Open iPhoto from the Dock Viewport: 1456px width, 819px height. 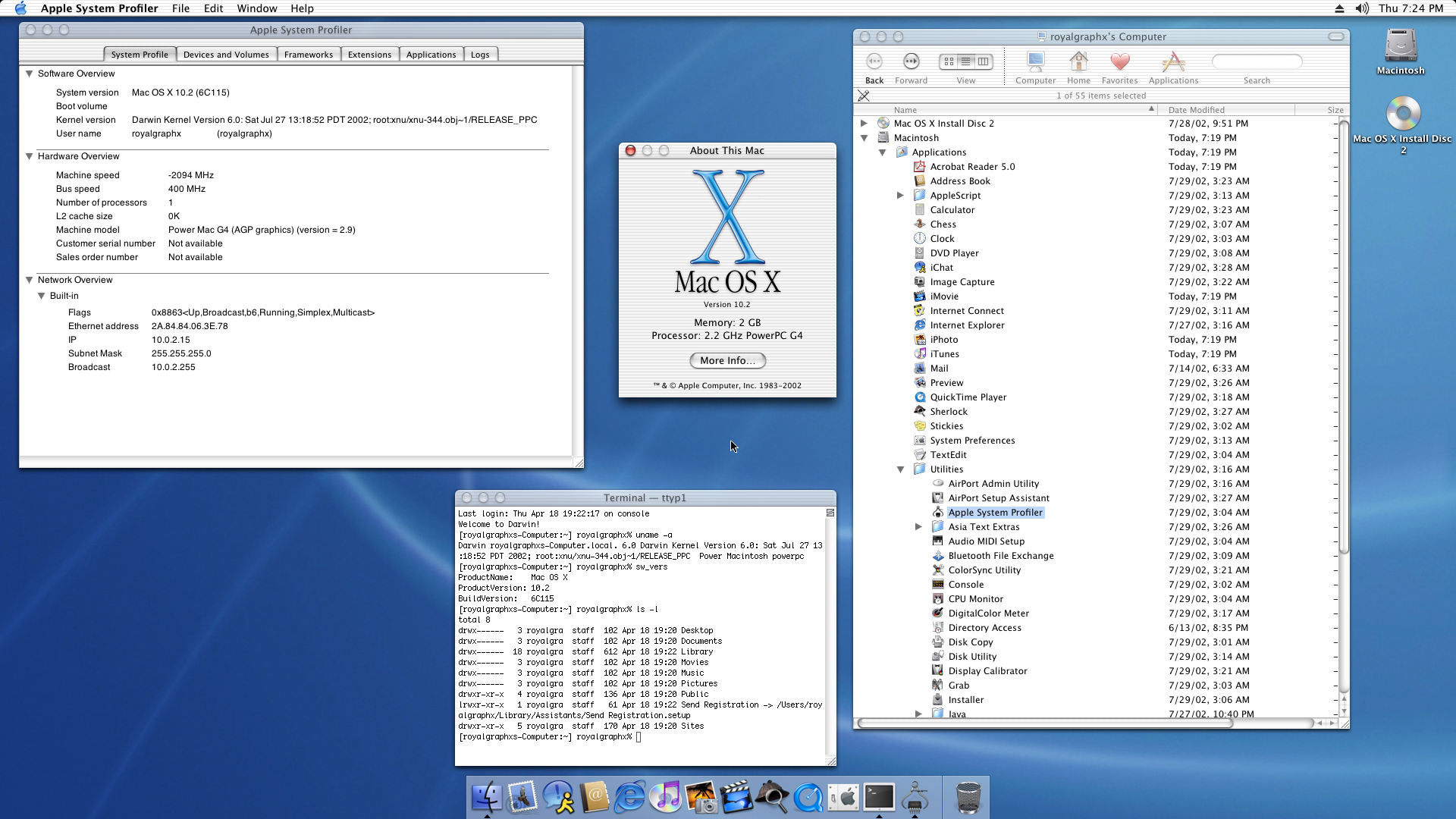701,798
